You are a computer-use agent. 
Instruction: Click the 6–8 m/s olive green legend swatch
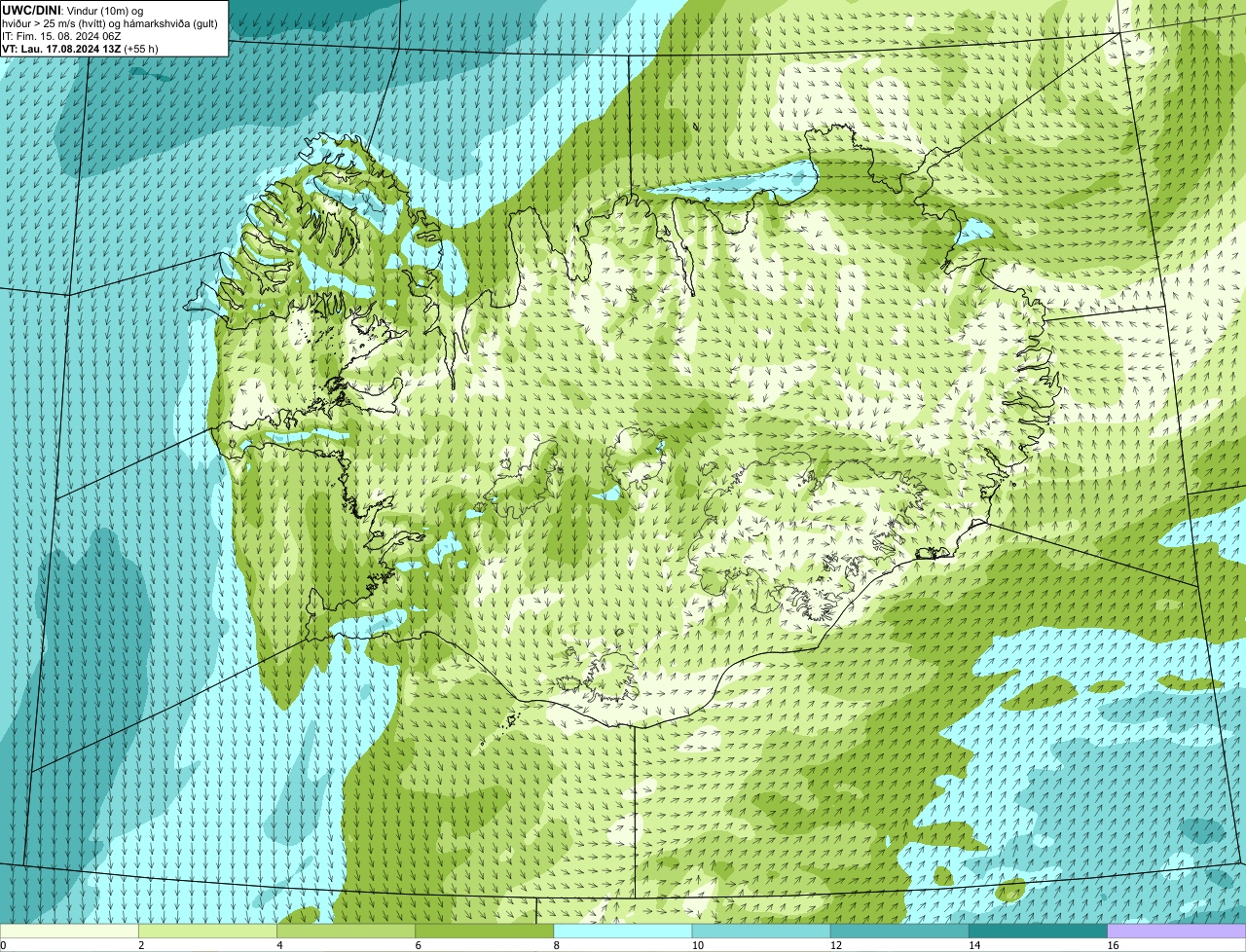[485, 931]
